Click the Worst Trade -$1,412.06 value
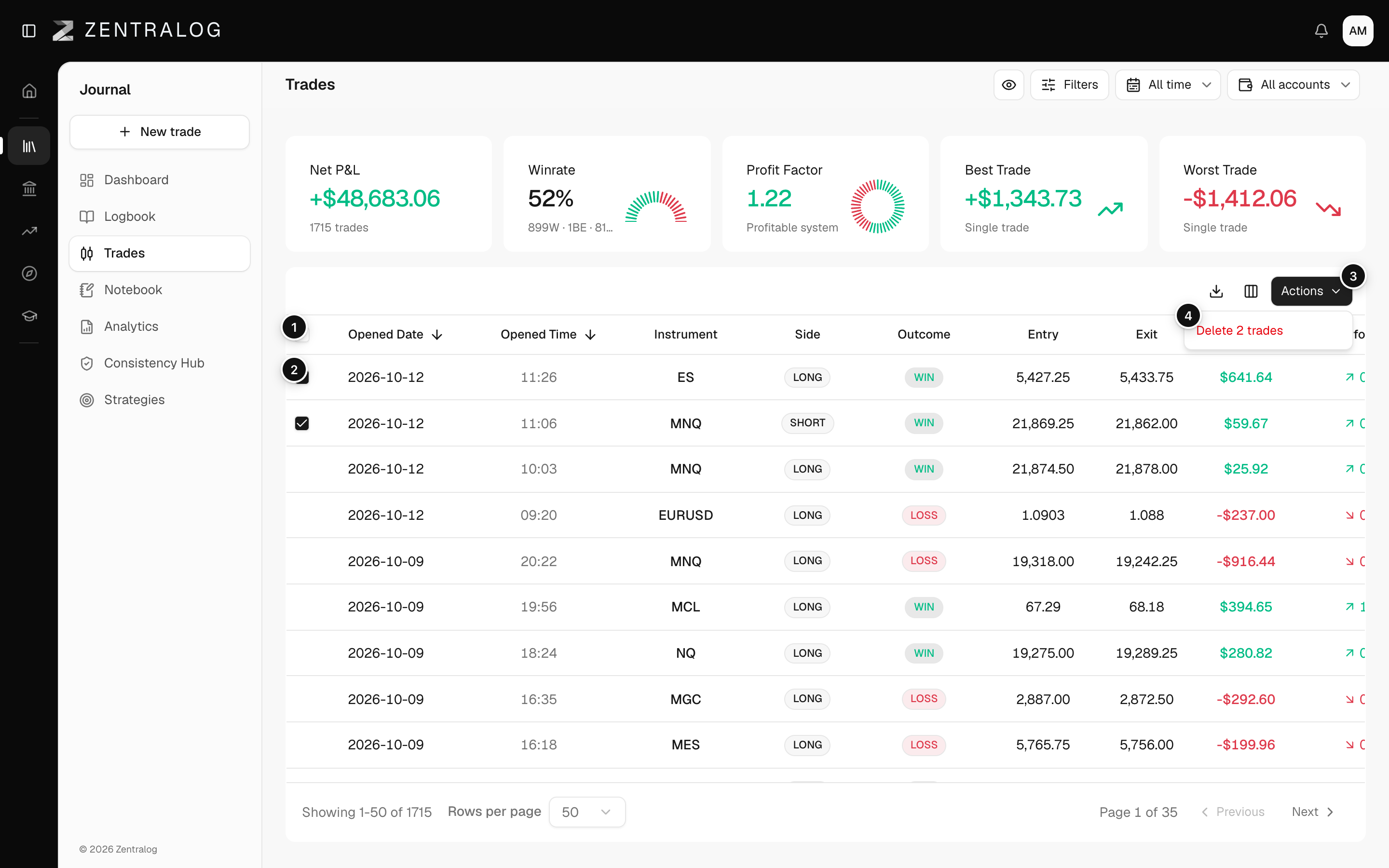Screen dimensions: 1389x868 pyautogui.click(x=1240, y=199)
